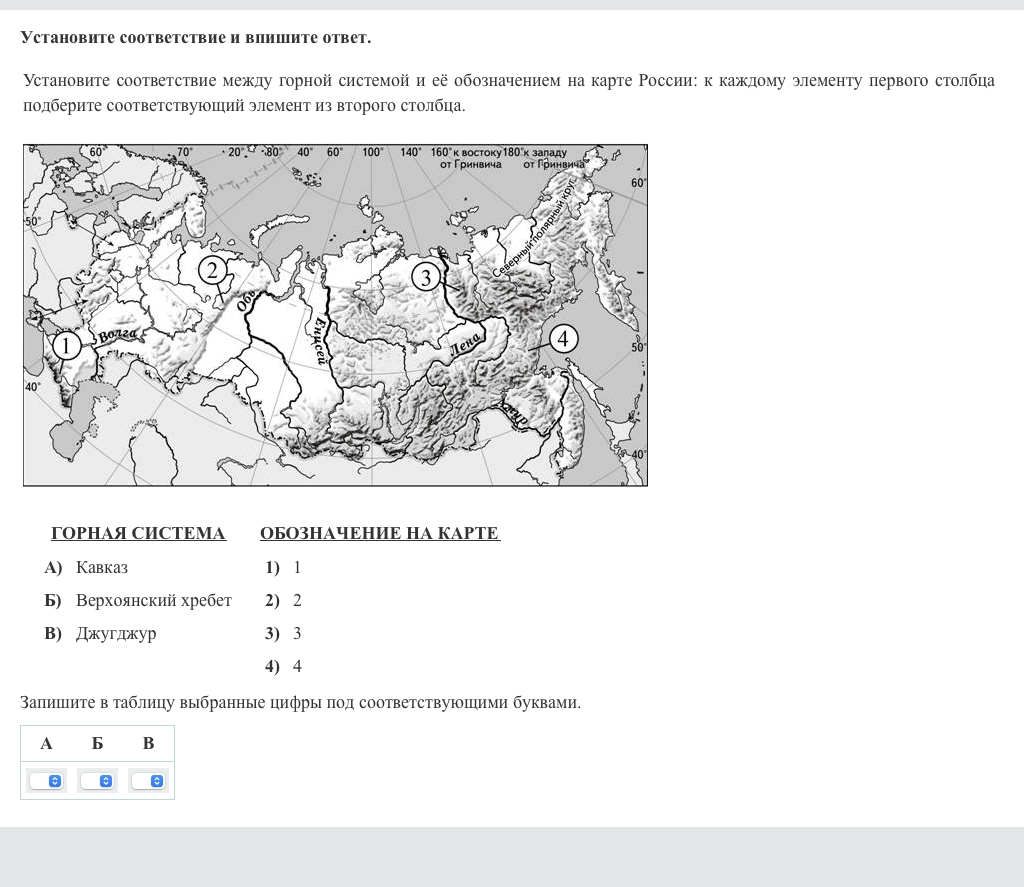Click the ГОРНАЯ СИСТЕМА column heading
Viewport: 1024px width, 887px height.
[138, 534]
